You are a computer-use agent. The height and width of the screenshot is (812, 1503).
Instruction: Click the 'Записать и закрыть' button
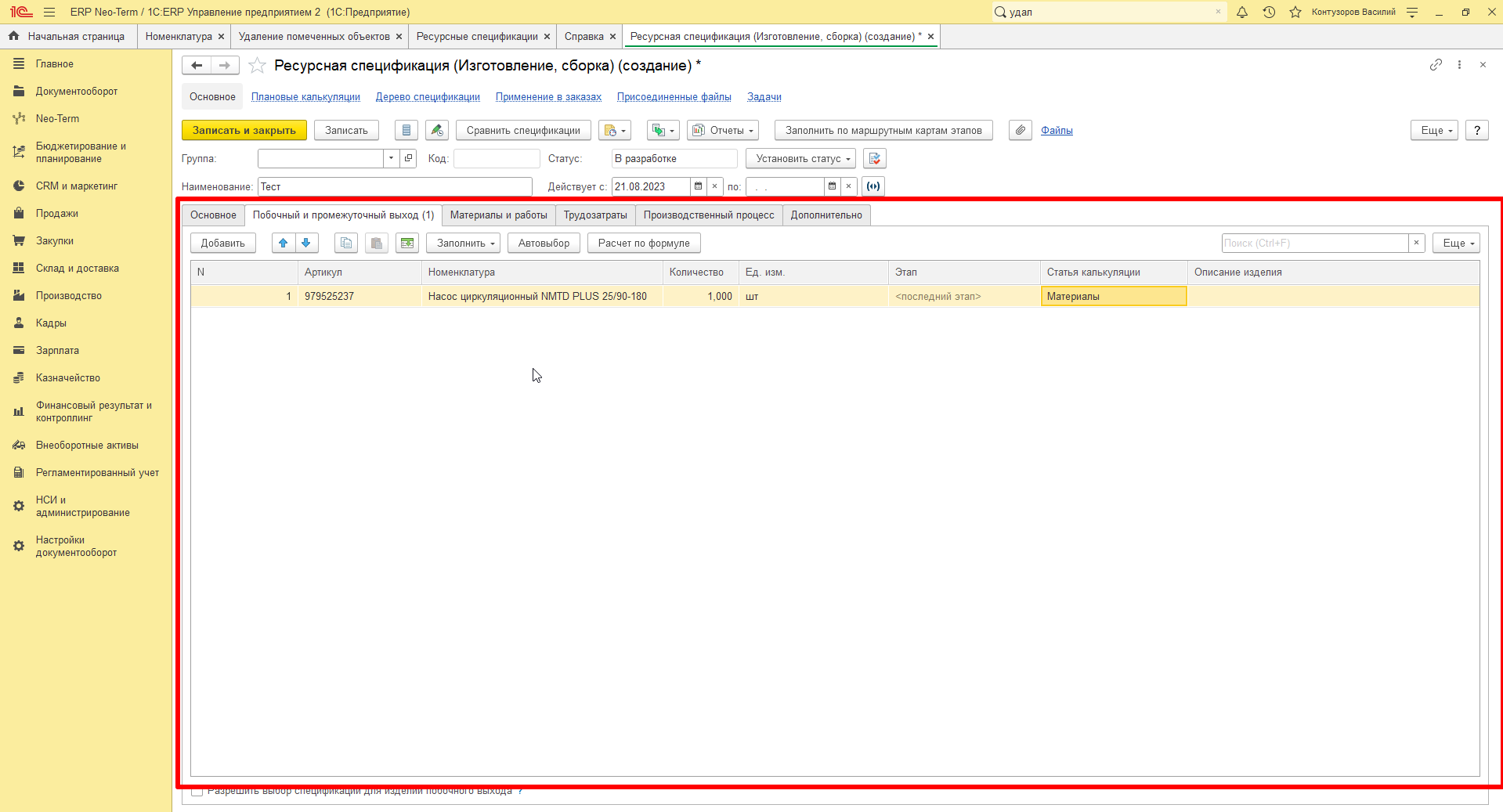pos(244,130)
